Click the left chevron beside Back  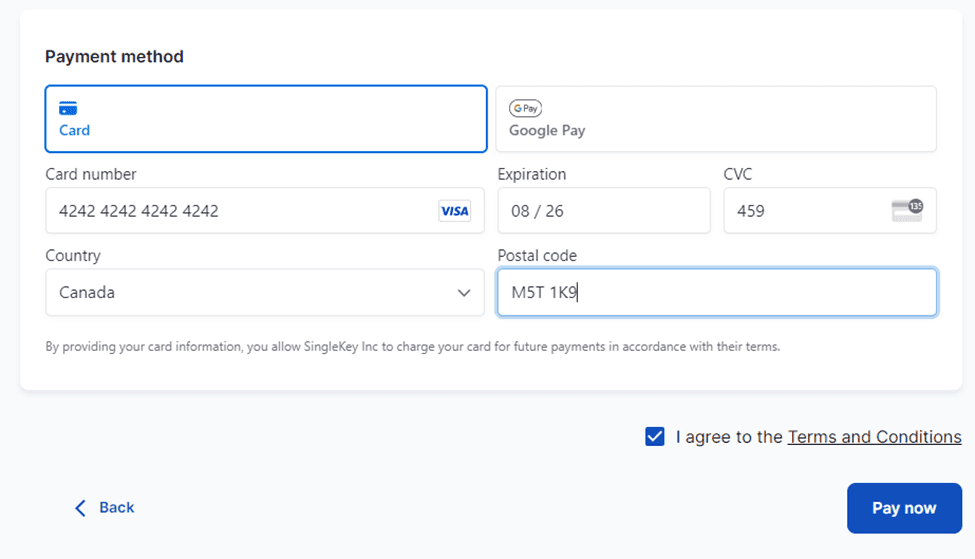(x=81, y=508)
